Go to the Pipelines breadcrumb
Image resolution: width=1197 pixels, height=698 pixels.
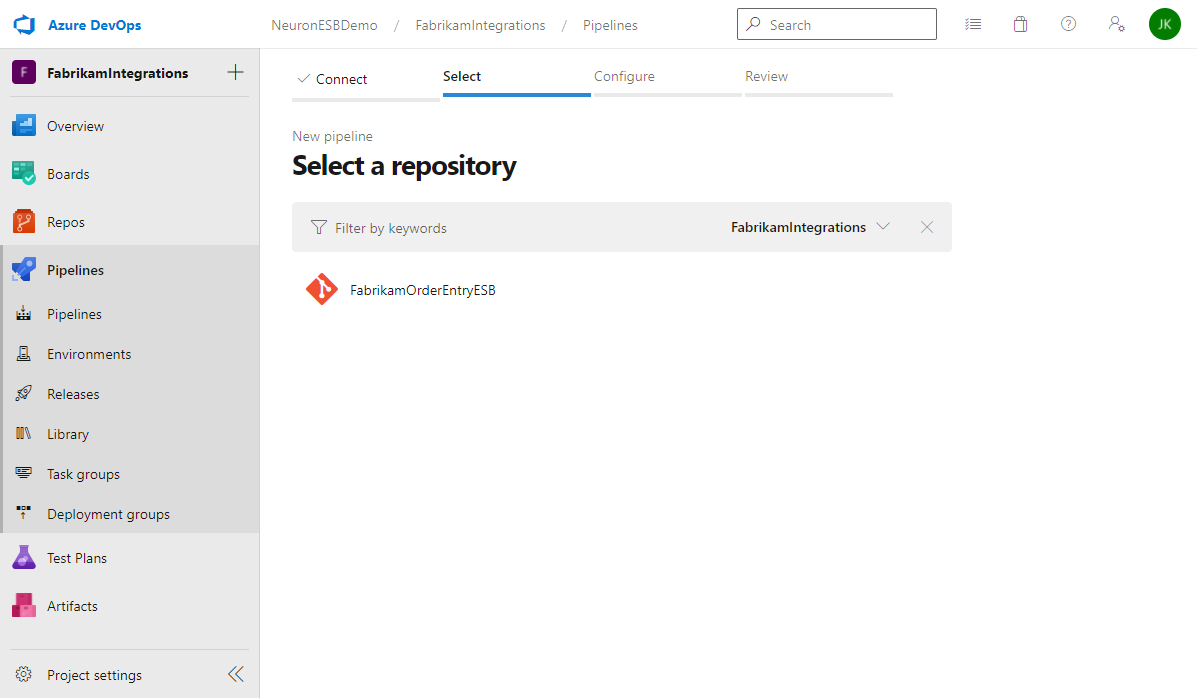pyautogui.click(x=610, y=25)
